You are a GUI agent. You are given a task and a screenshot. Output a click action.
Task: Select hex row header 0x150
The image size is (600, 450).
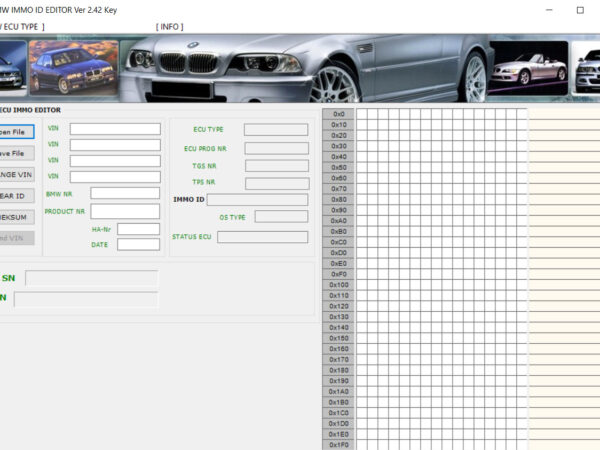[338, 338]
